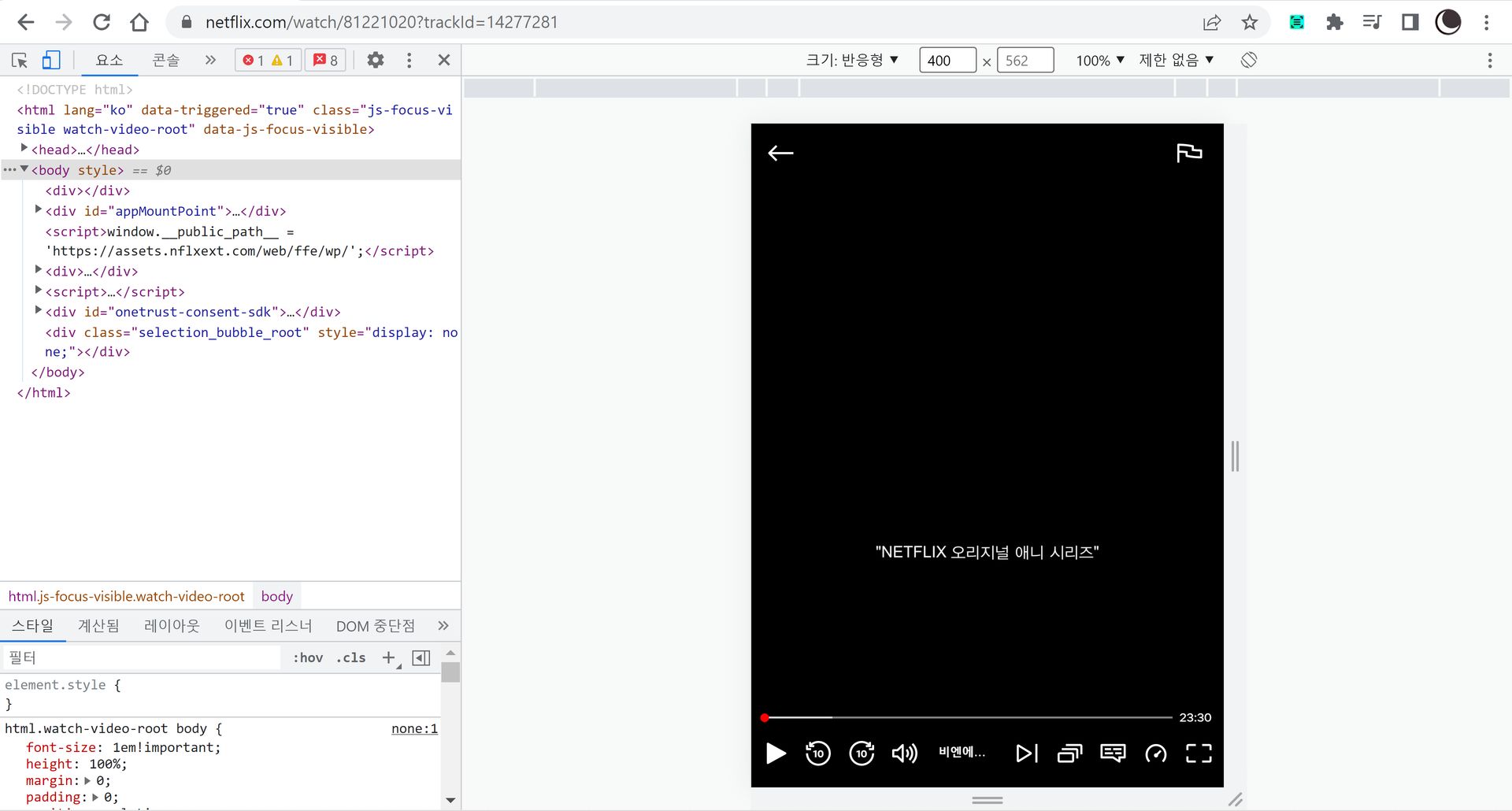
Task: Close the DevTools panel
Action: pos(444,60)
